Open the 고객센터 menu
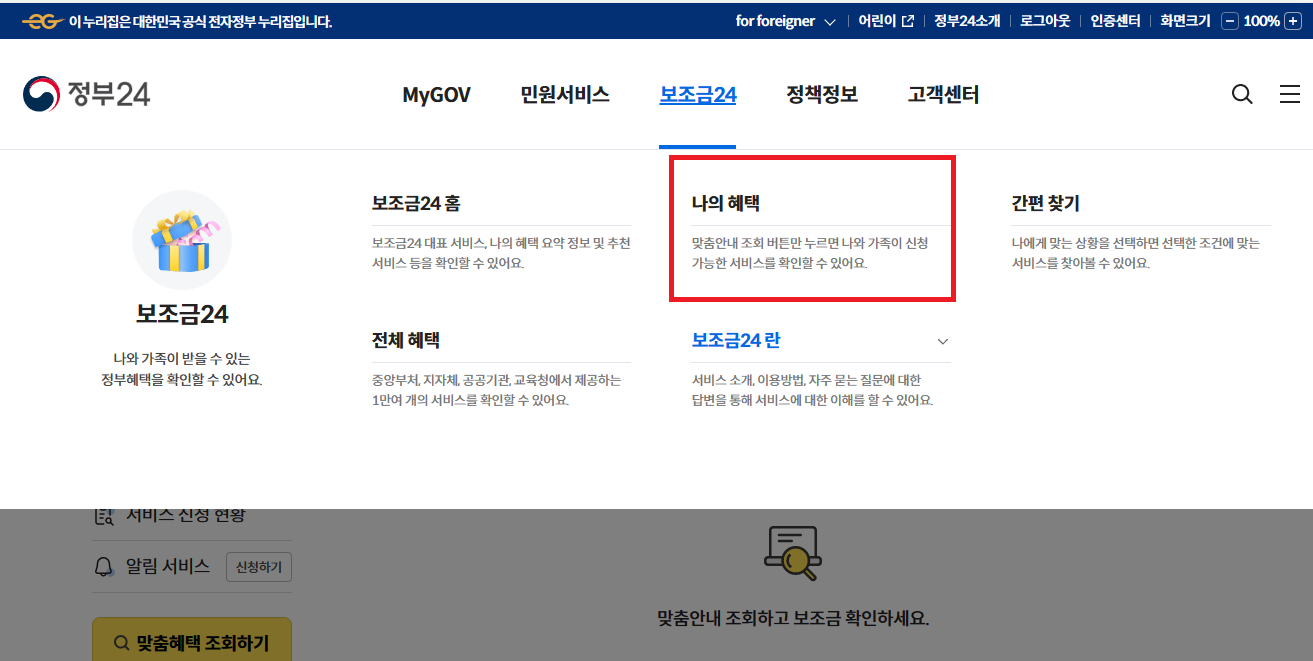 tap(943, 95)
